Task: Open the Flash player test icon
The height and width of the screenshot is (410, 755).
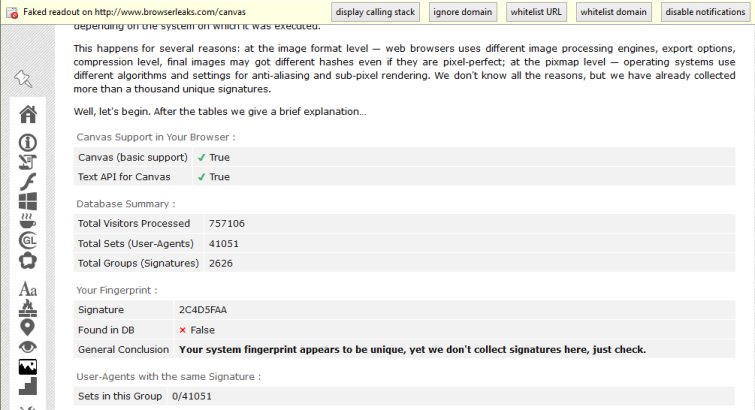Action: point(28,182)
